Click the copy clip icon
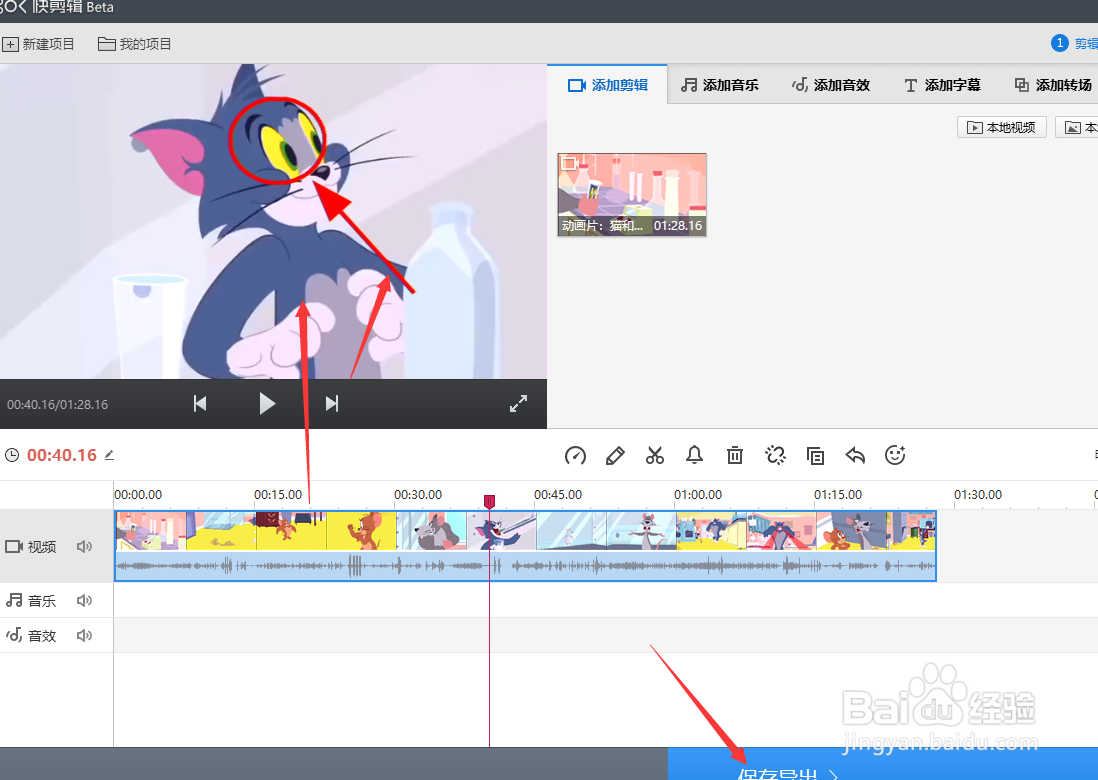The image size is (1098, 780). [x=815, y=456]
